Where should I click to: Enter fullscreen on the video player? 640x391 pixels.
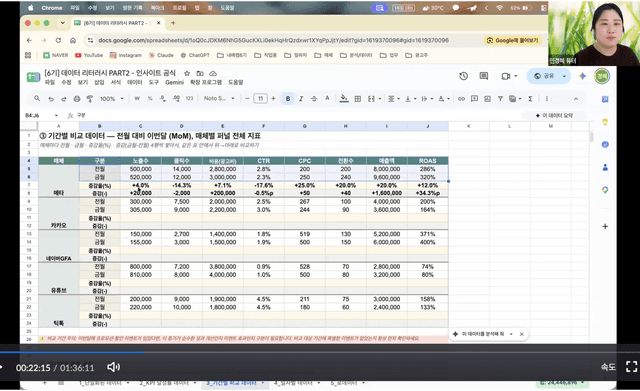pos(631,367)
